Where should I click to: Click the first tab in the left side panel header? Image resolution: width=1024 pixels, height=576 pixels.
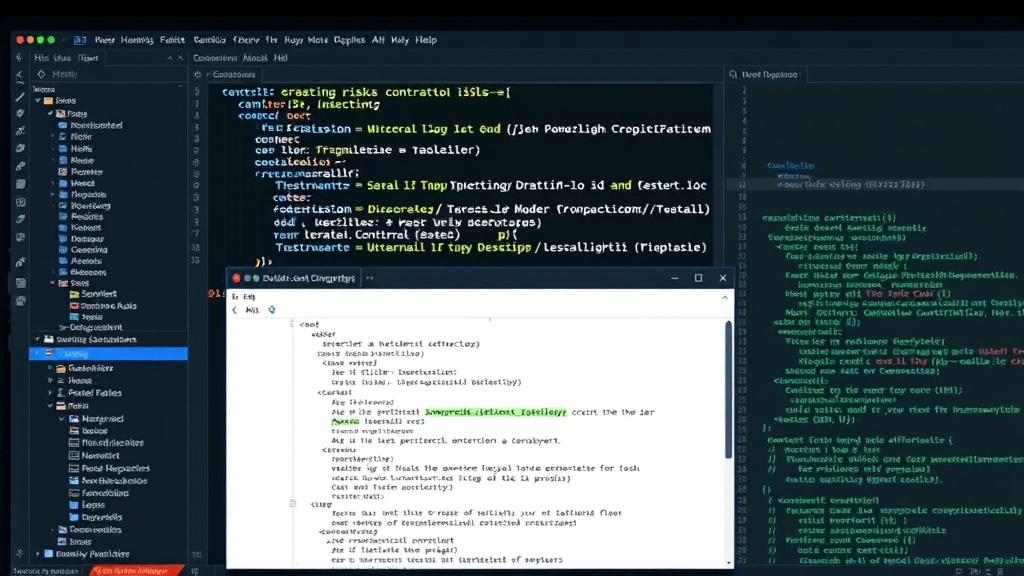[x=42, y=58]
